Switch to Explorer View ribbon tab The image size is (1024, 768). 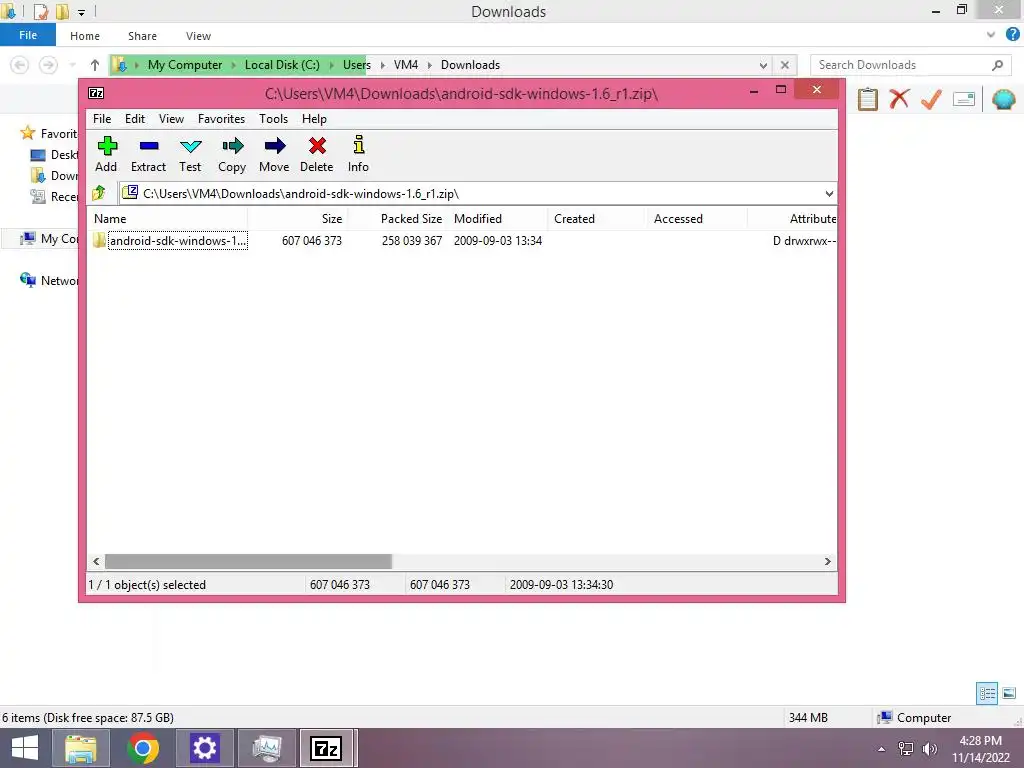(x=198, y=36)
